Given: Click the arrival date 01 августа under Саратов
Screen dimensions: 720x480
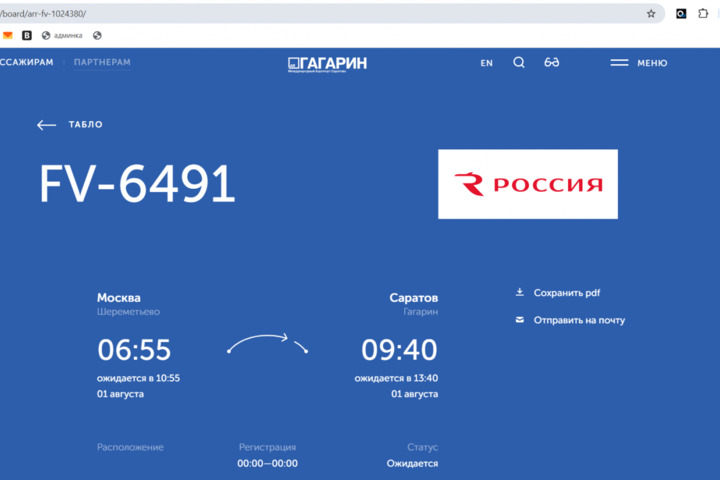Looking at the screenshot, I should click(x=415, y=394).
